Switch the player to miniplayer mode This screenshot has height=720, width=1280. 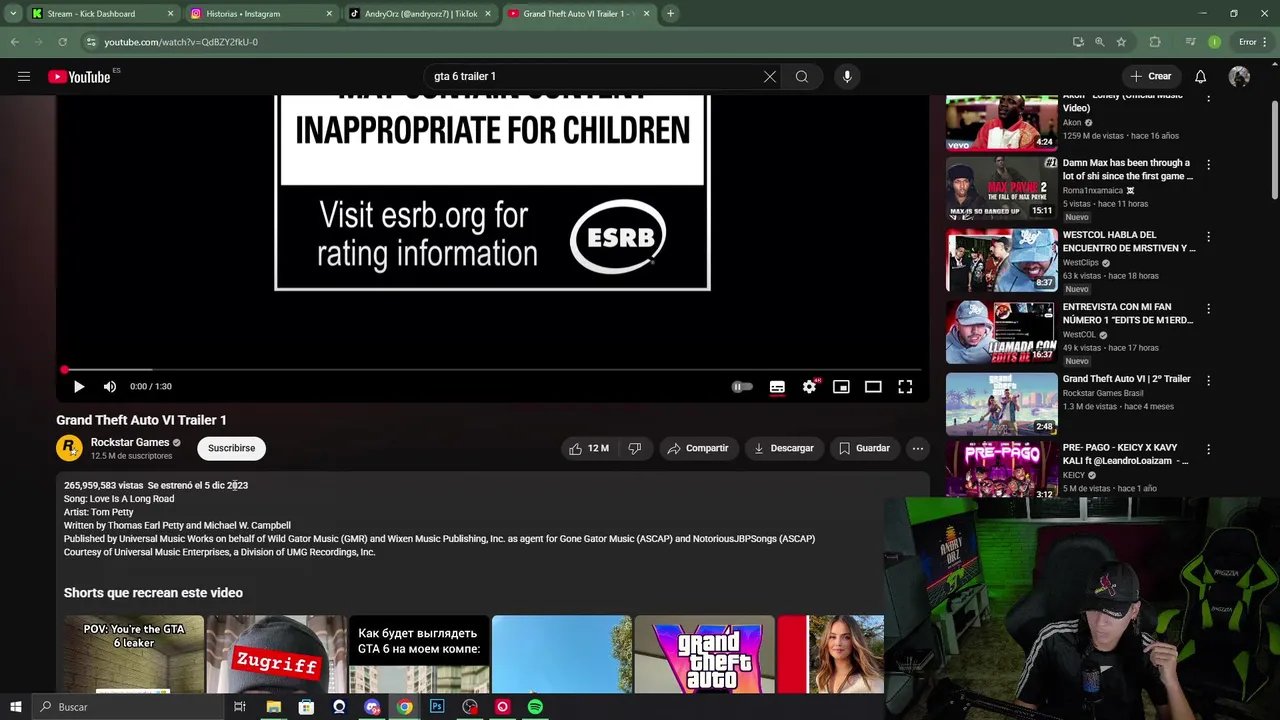tap(841, 386)
